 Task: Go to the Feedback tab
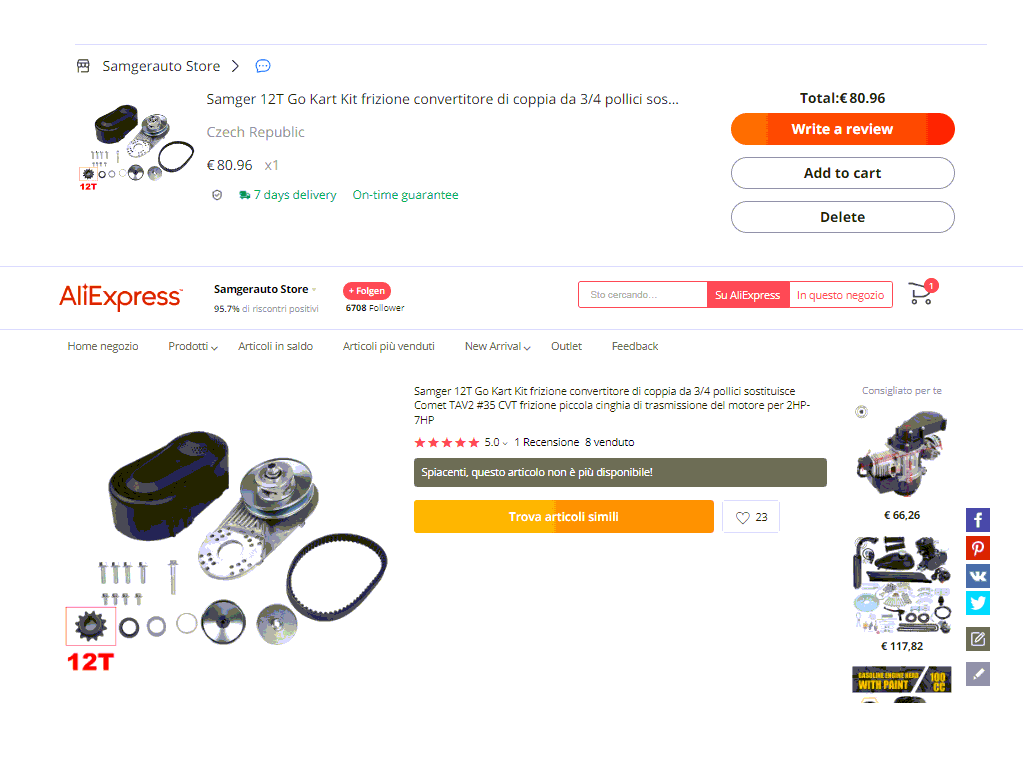[x=635, y=346]
